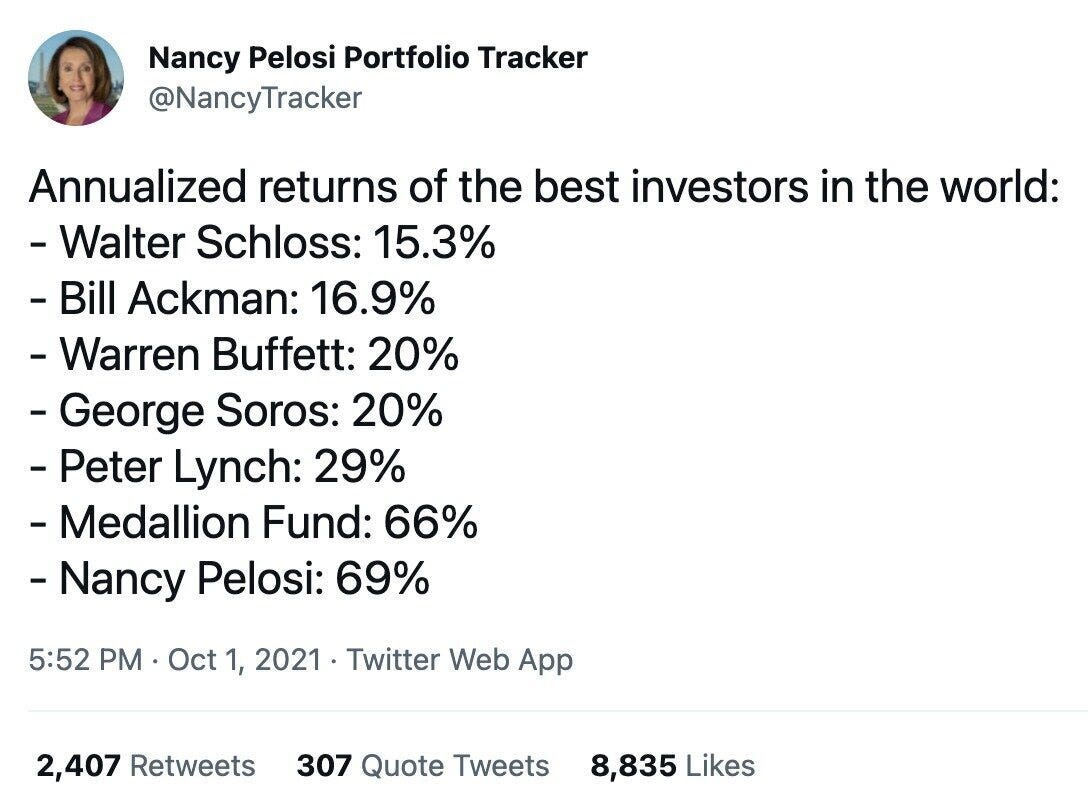
Task: Open the Twitter Web App source link
Action: pos(459,660)
